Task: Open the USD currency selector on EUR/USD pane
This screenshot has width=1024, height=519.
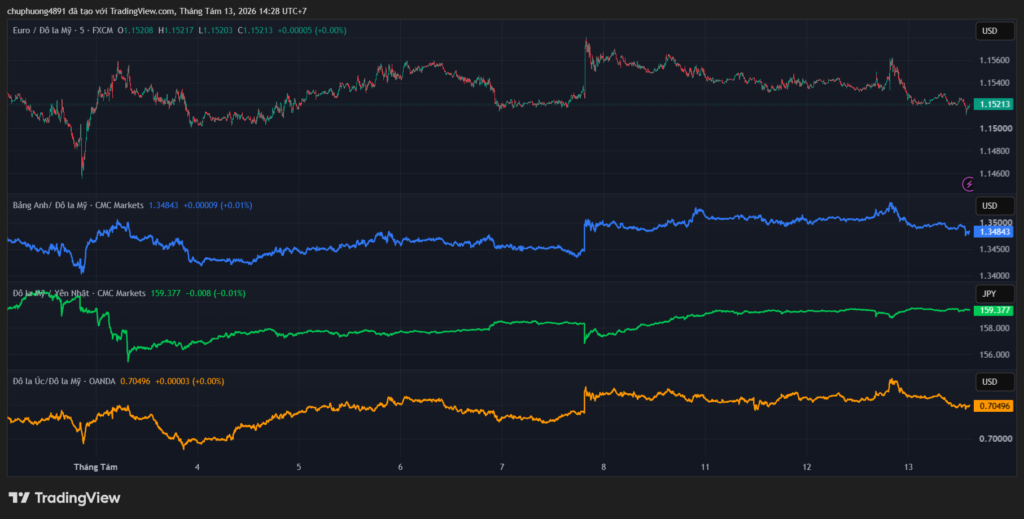Action: (x=995, y=31)
